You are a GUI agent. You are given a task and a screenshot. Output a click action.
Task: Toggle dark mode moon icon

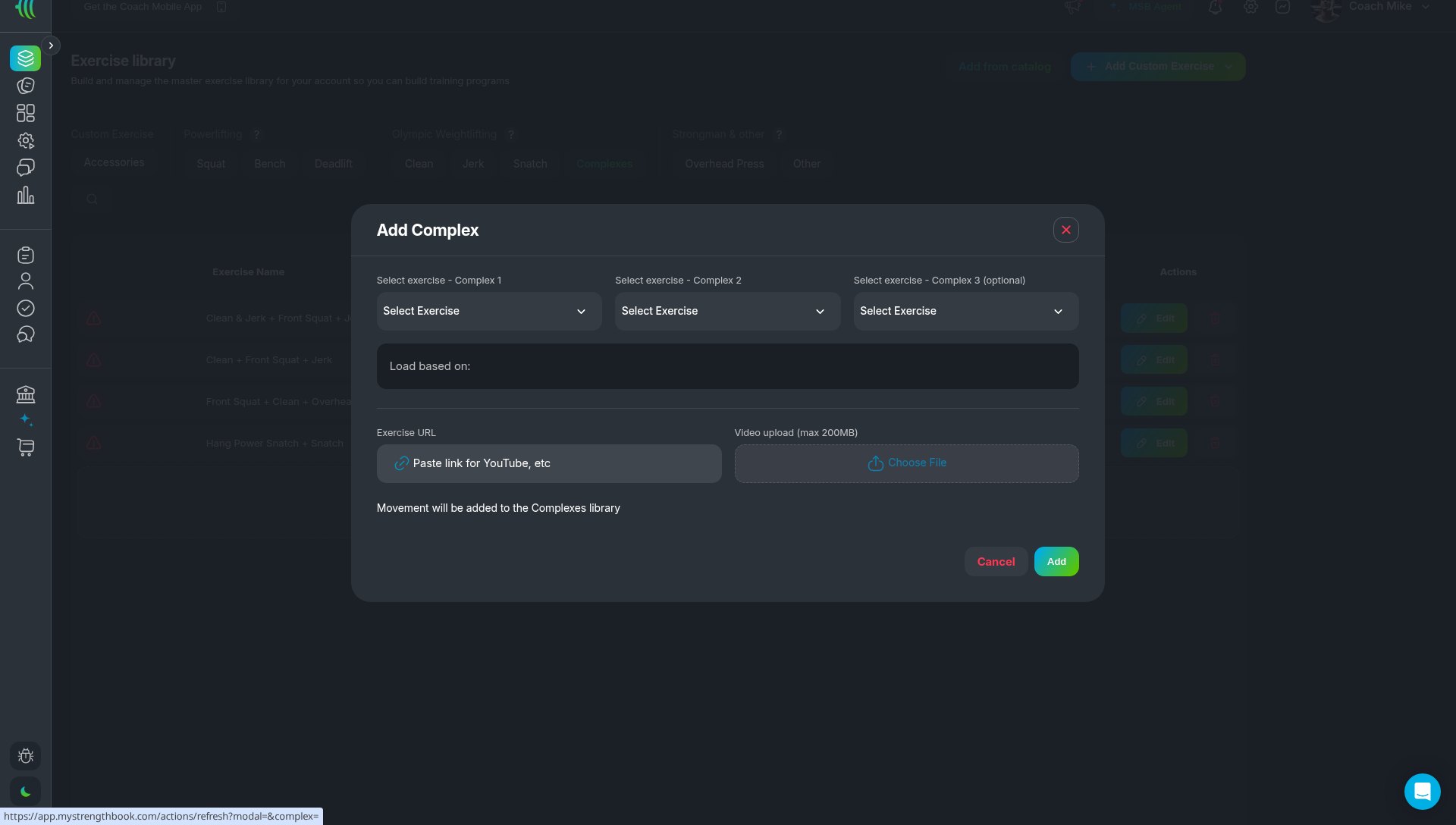25,792
